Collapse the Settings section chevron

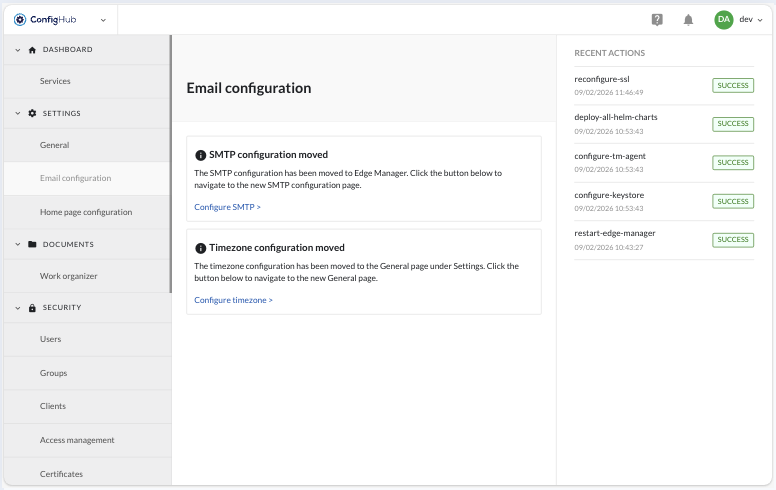point(17,113)
